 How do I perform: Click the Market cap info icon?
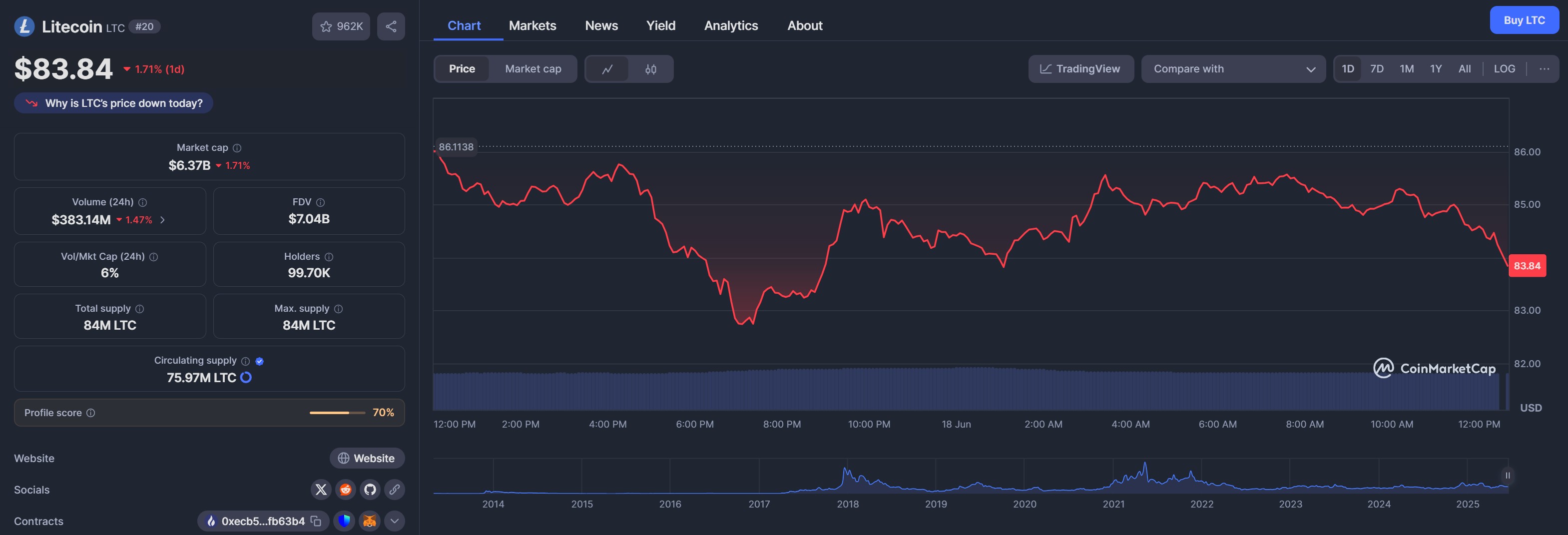(237, 148)
